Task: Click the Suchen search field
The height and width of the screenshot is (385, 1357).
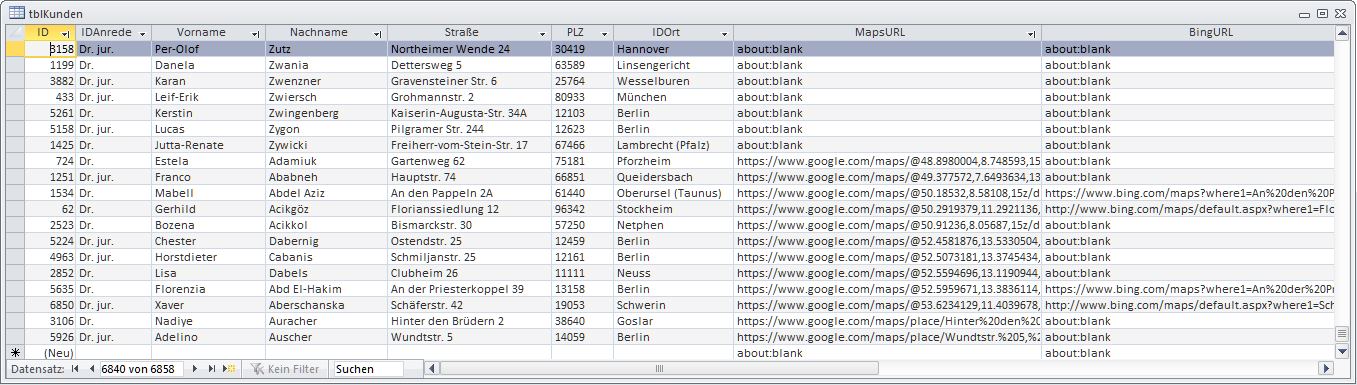Action: tap(368, 369)
